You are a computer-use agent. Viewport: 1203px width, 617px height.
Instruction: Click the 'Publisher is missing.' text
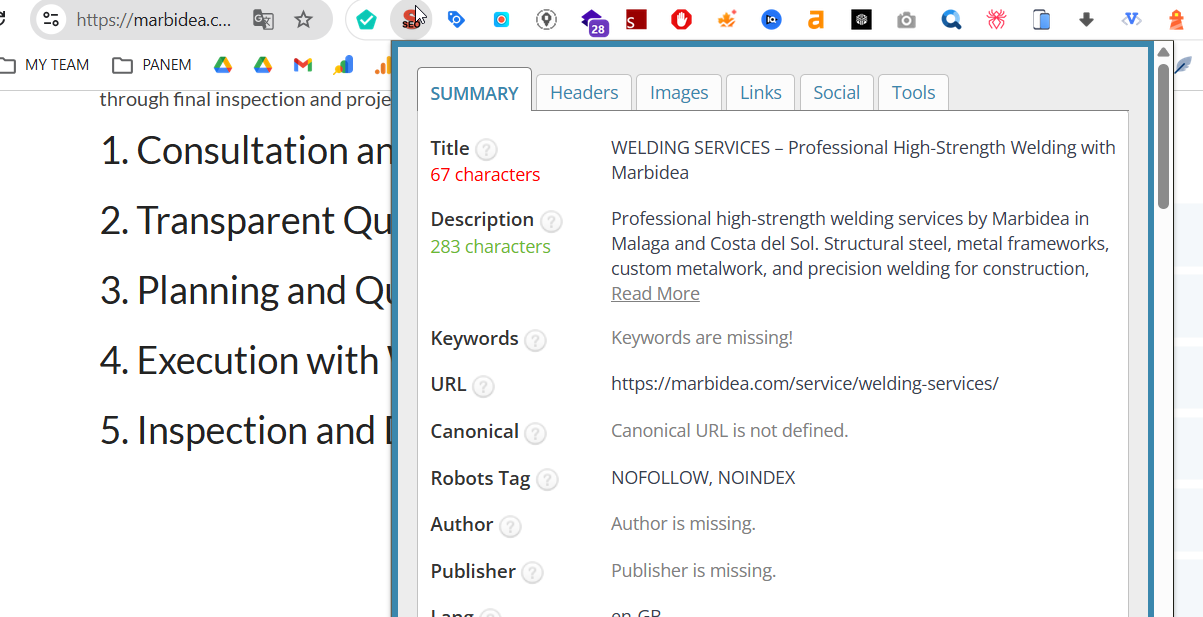(x=693, y=571)
